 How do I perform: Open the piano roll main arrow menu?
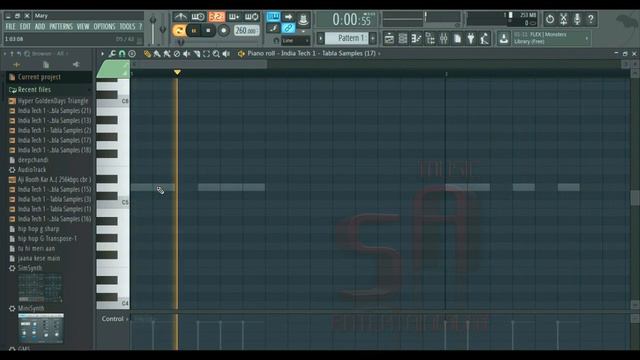tap(102, 53)
